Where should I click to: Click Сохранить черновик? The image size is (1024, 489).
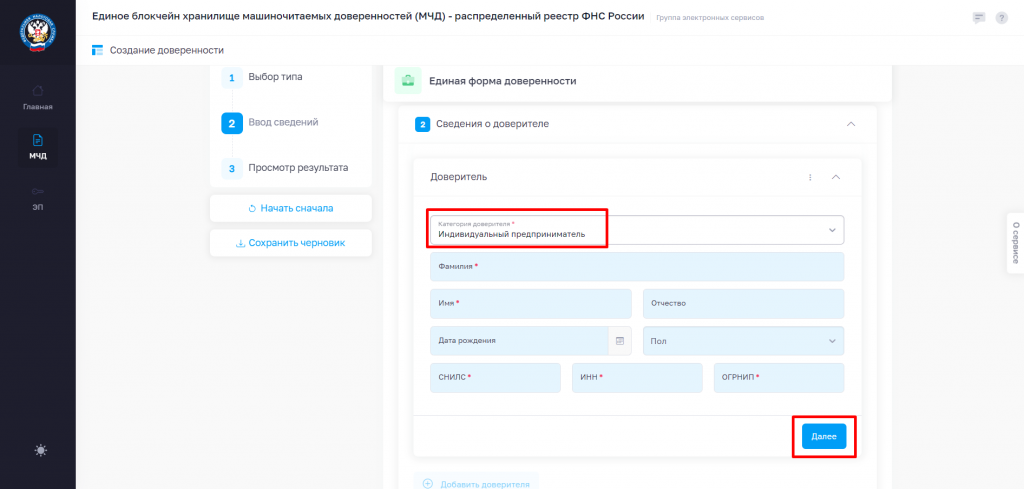[x=291, y=243]
